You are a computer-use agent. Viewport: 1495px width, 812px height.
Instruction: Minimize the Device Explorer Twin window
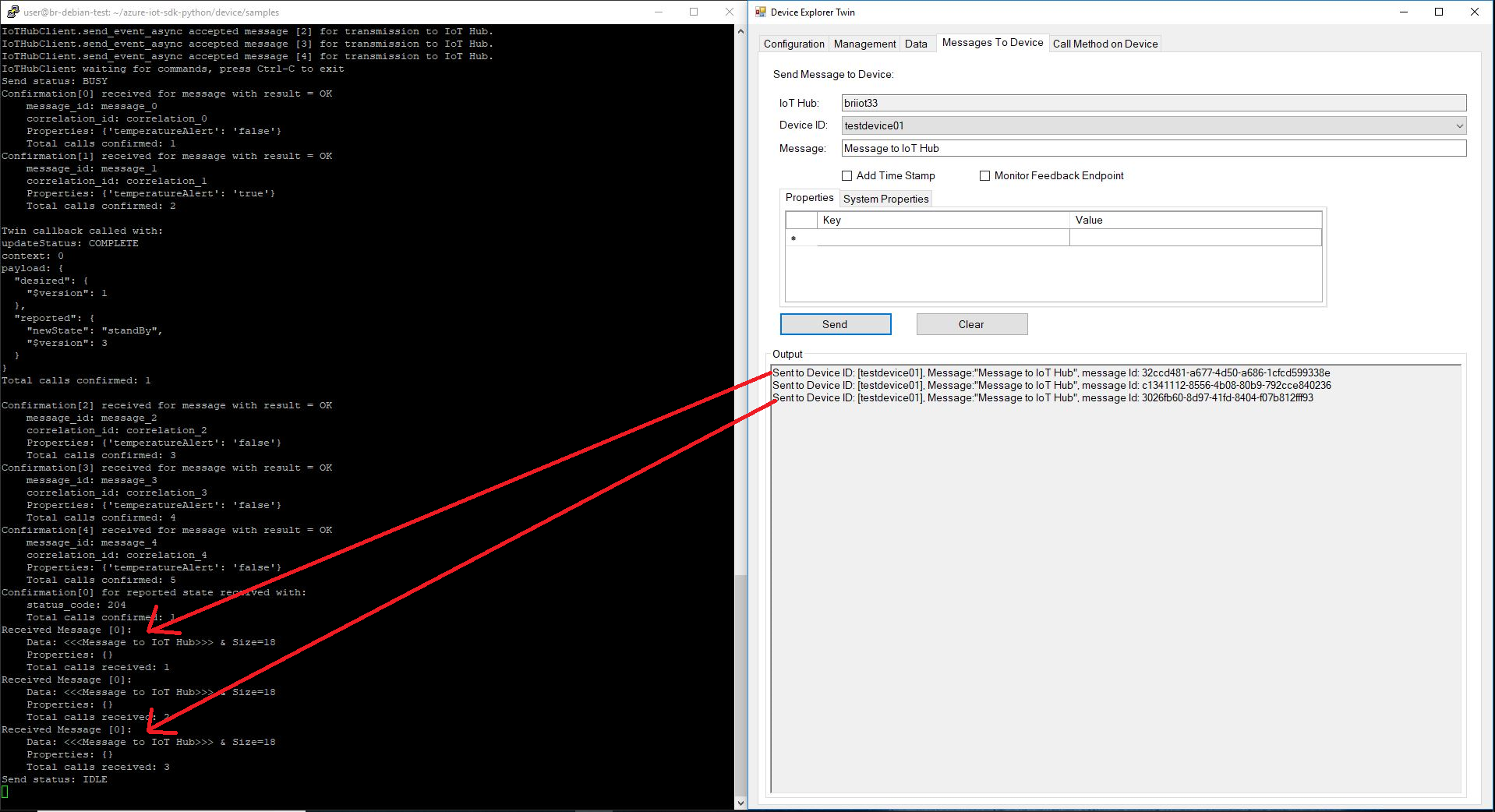click(x=1404, y=12)
